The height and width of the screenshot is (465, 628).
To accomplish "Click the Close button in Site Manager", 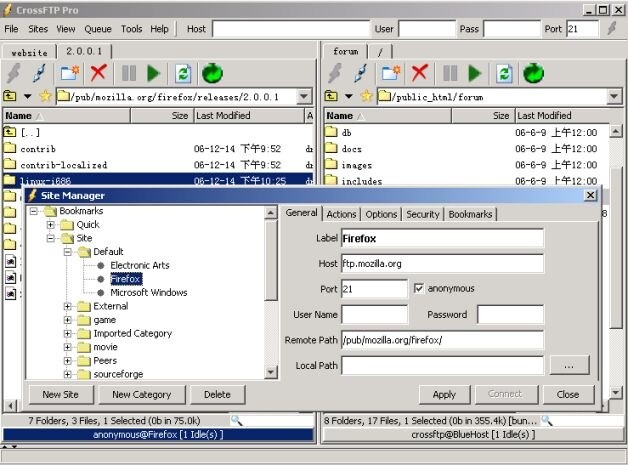I will [568, 395].
